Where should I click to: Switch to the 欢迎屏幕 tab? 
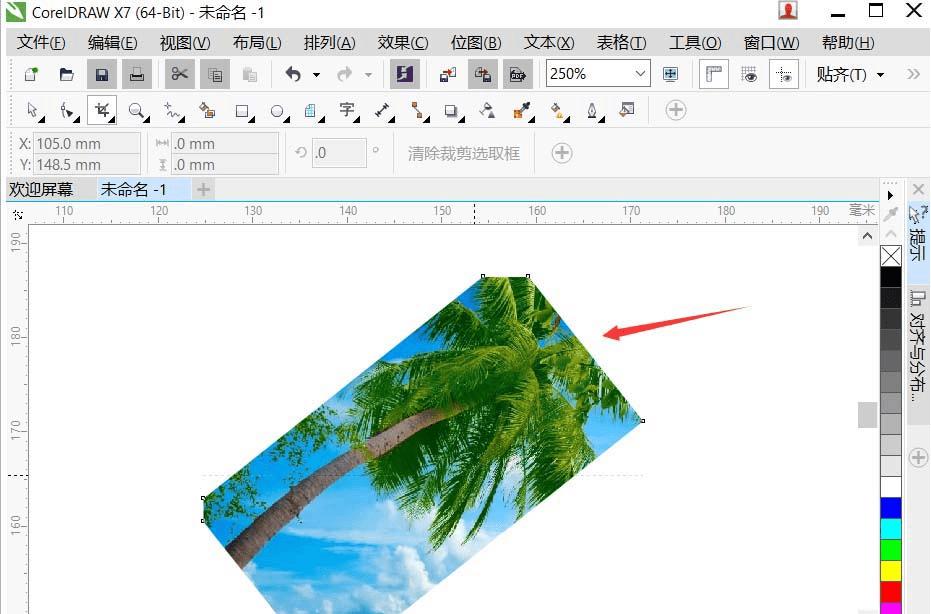coord(41,189)
